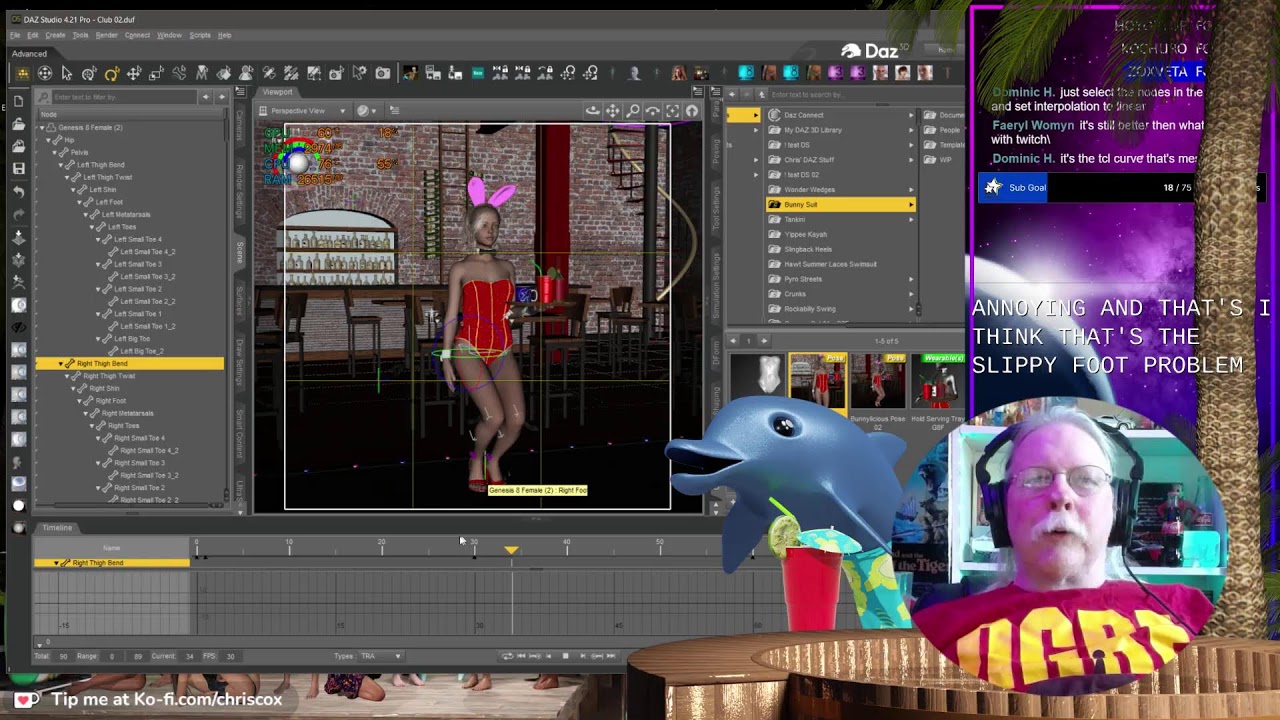This screenshot has width=1280, height=720.
Task: Click the FPS field showing 30
Action: pos(230,656)
